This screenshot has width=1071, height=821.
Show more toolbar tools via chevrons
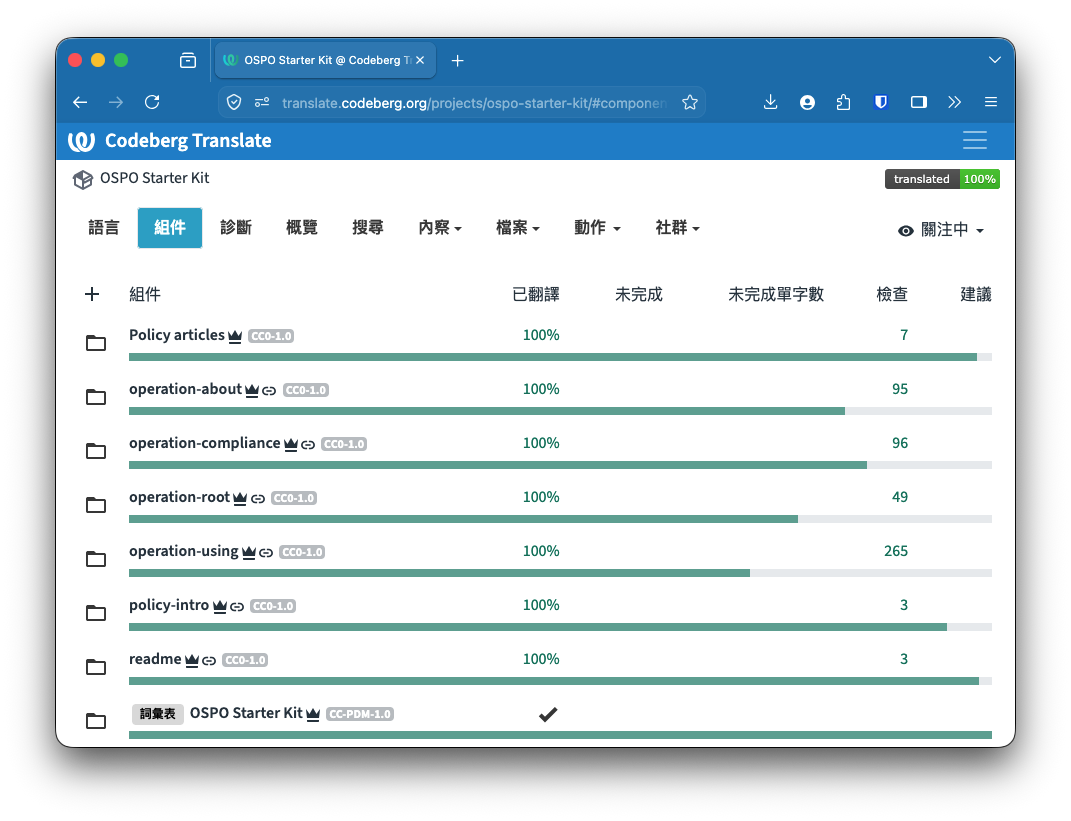(x=955, y=102)
